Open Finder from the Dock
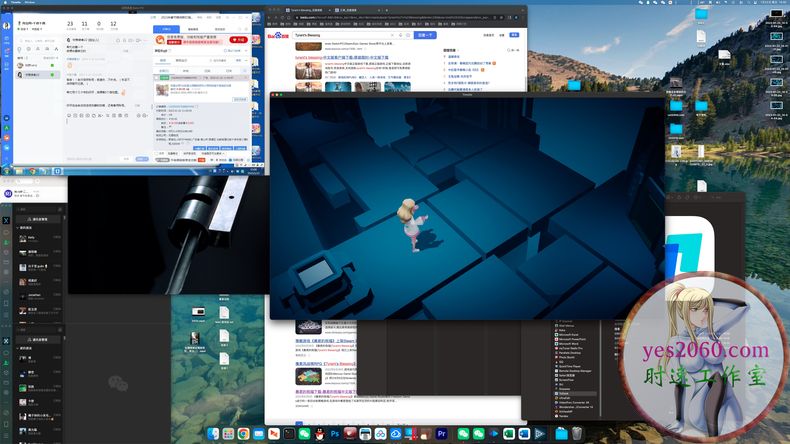Viewport: 790px width, 444px height. pyautogui.click(x=212, y=433)
